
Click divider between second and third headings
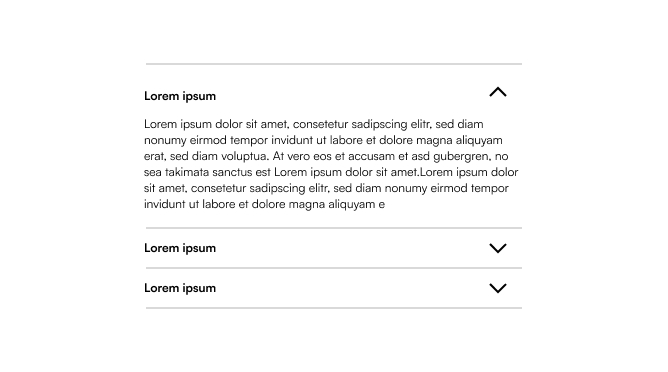click(x=334, y=268)
